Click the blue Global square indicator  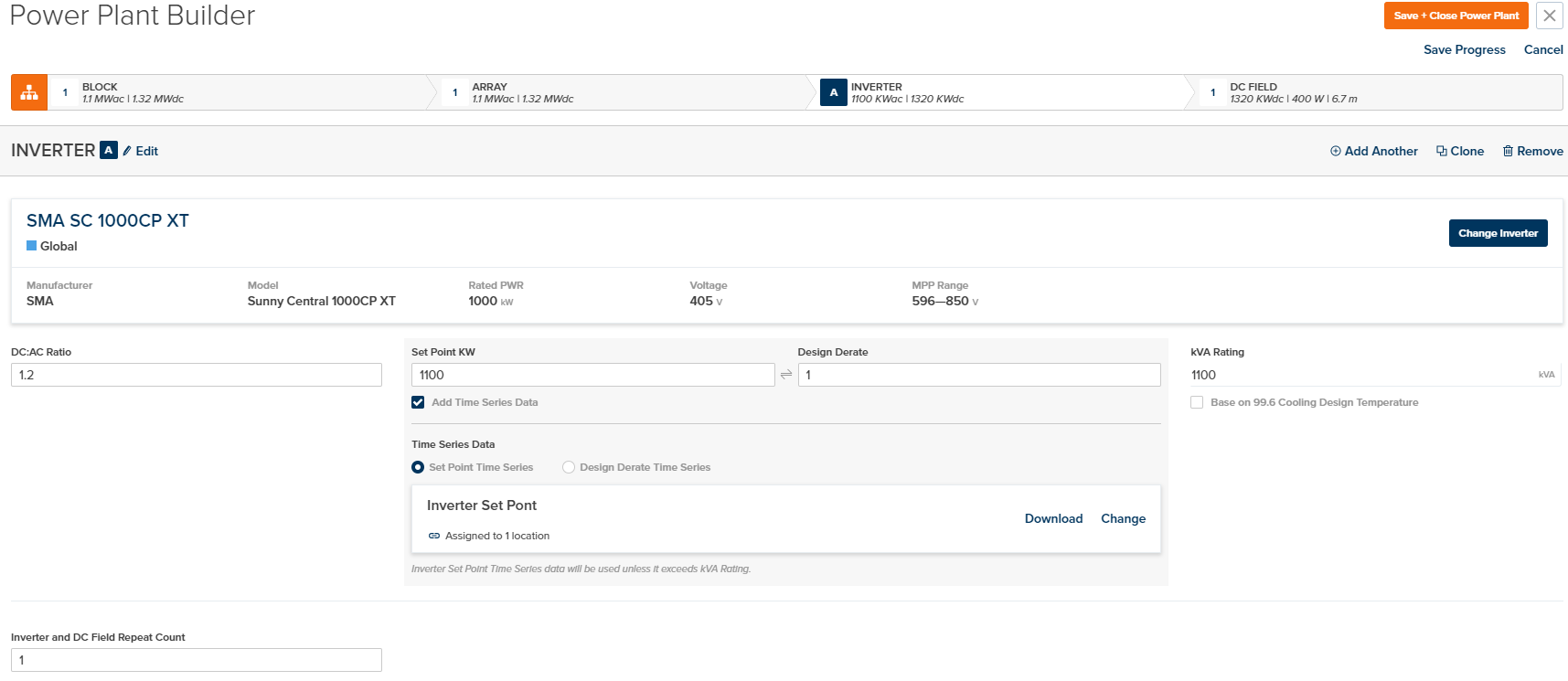pos(31,246)
